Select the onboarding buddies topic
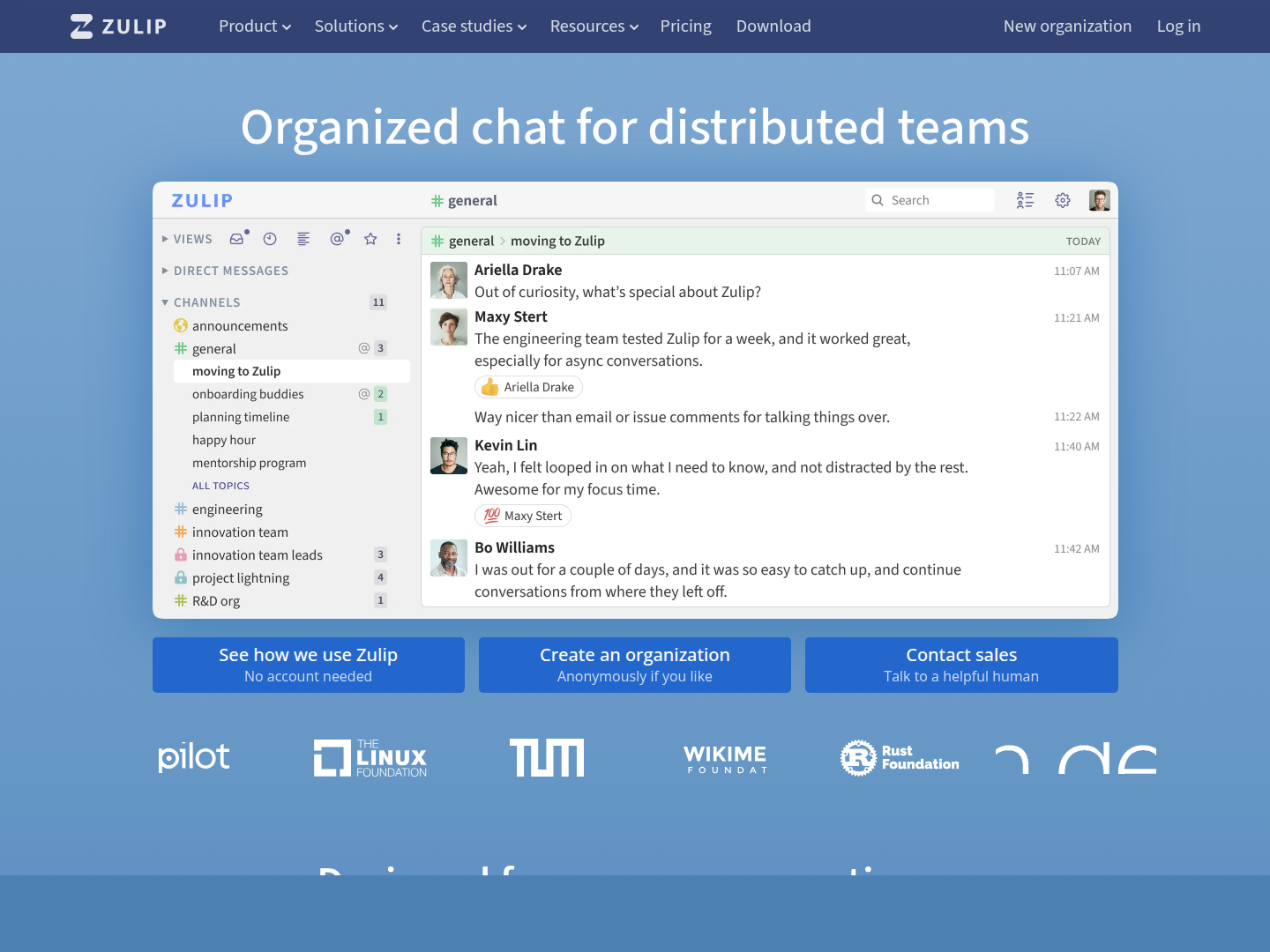The height and width of the screenshot is (952, 1270). [248, 394]
